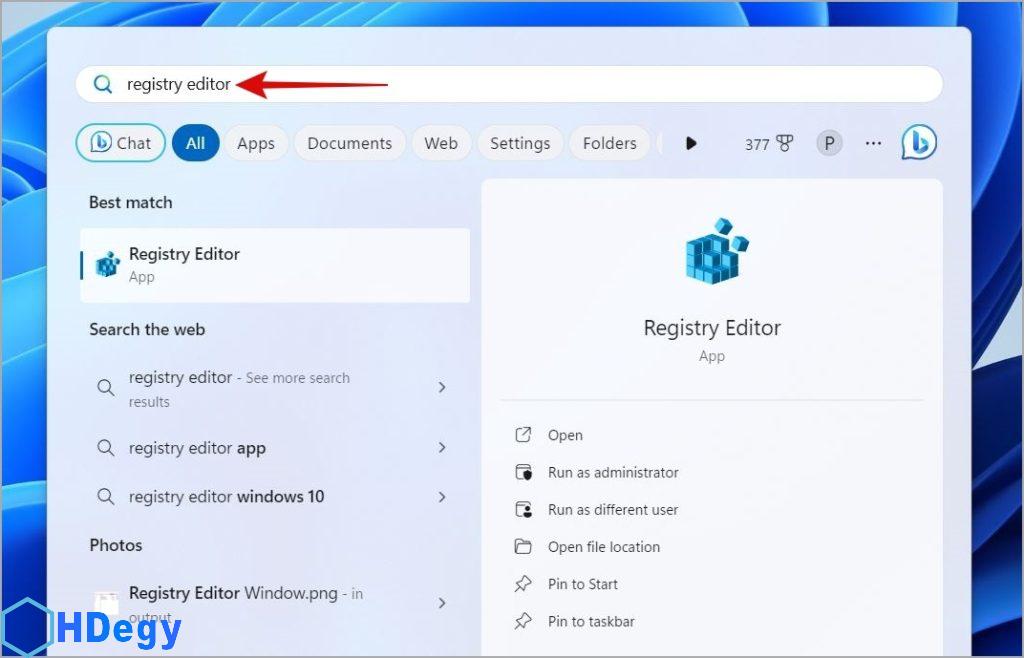The height and width of the screenshot is (658, 1024).
Task: Click the P profile avatar
Action: click(x=829, y=143)
